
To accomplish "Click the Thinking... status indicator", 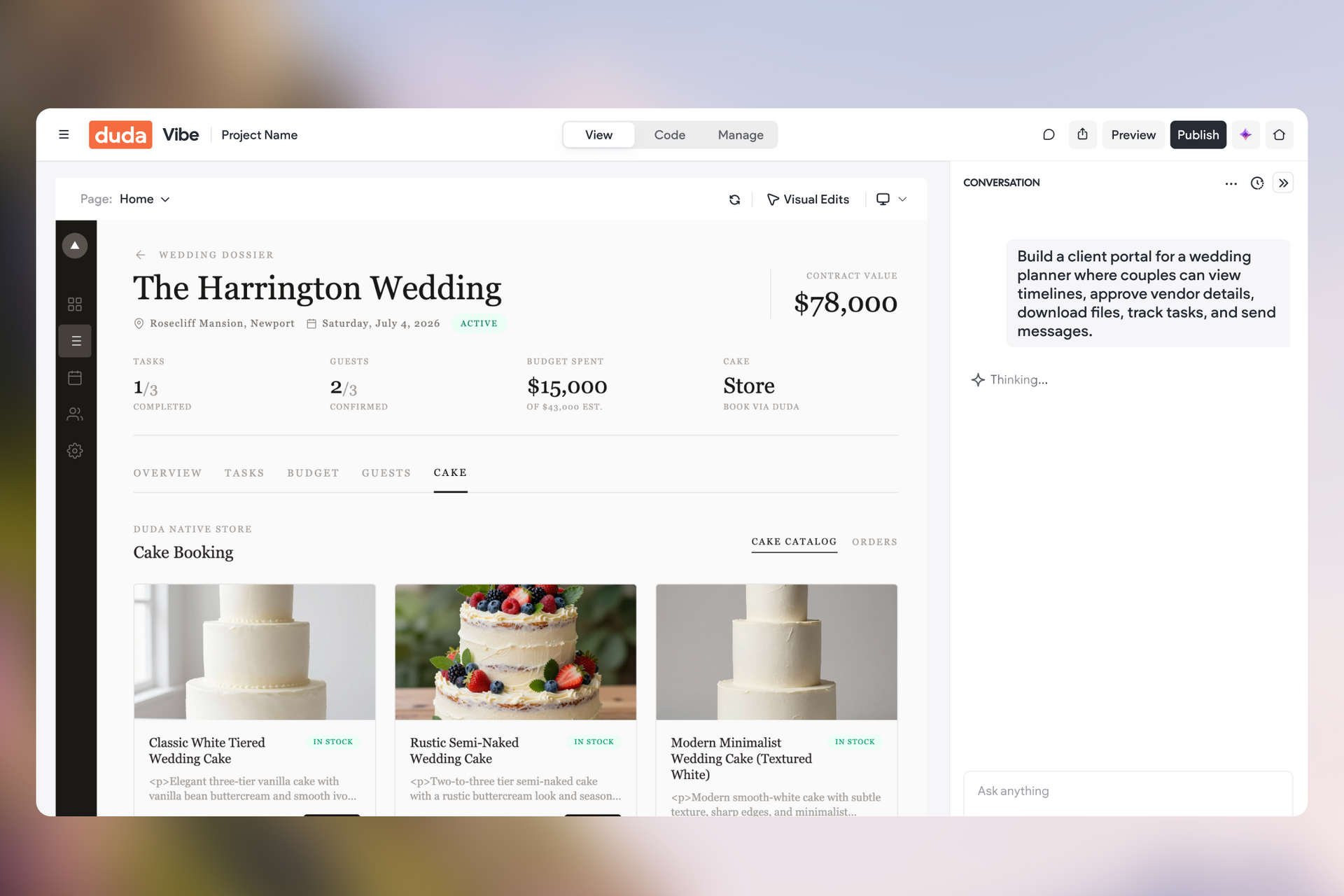I will point(1009,380).
